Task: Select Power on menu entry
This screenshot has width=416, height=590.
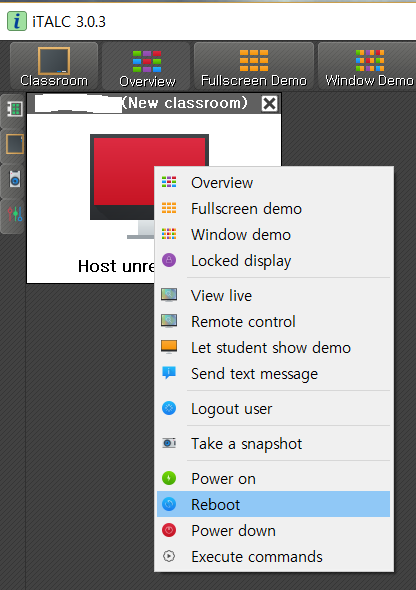Action: click(273, 478)
